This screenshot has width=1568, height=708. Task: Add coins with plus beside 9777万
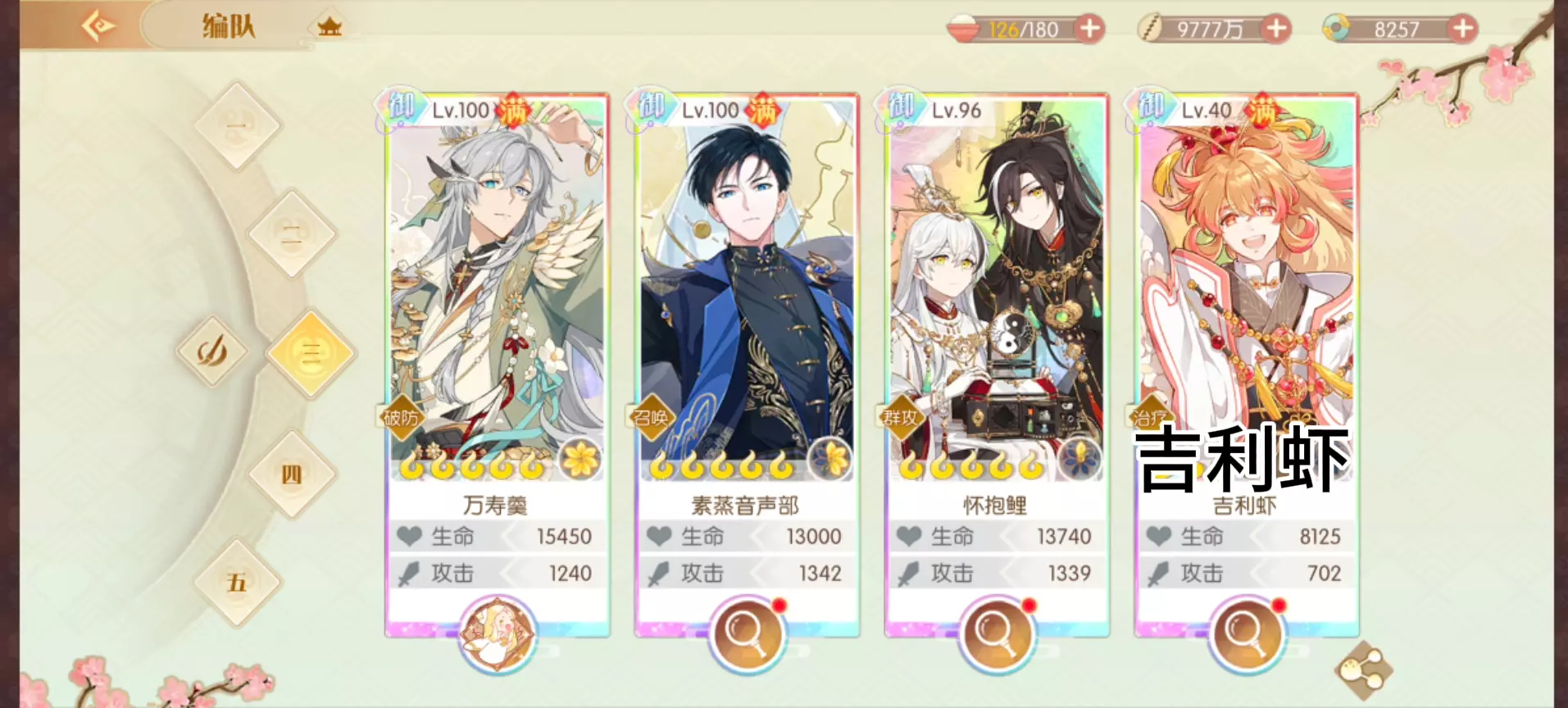click(x=1276, y=29)
